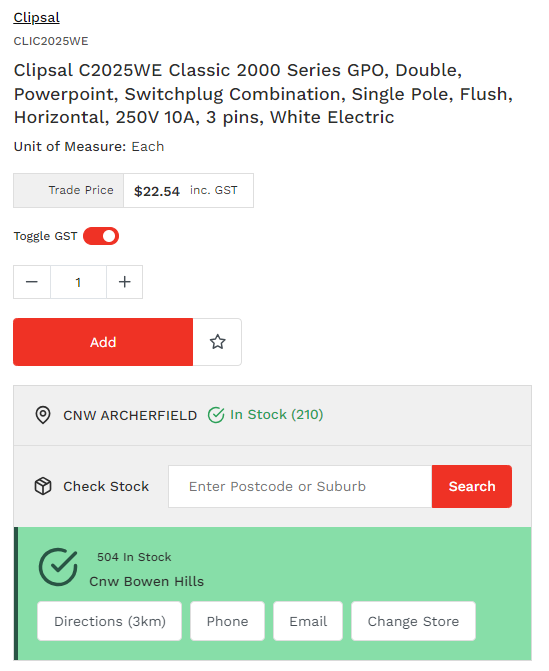Click the Email store button
This screenshot has height=671, width=549.
pos(308,621)
